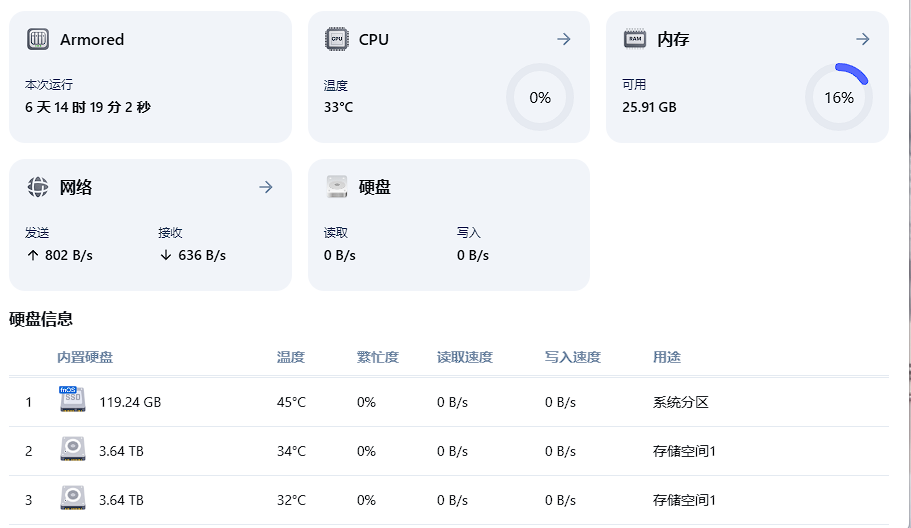Click the 32°C temperature cell
This screenshot has width=911, height=528.
tap(291, 500)
